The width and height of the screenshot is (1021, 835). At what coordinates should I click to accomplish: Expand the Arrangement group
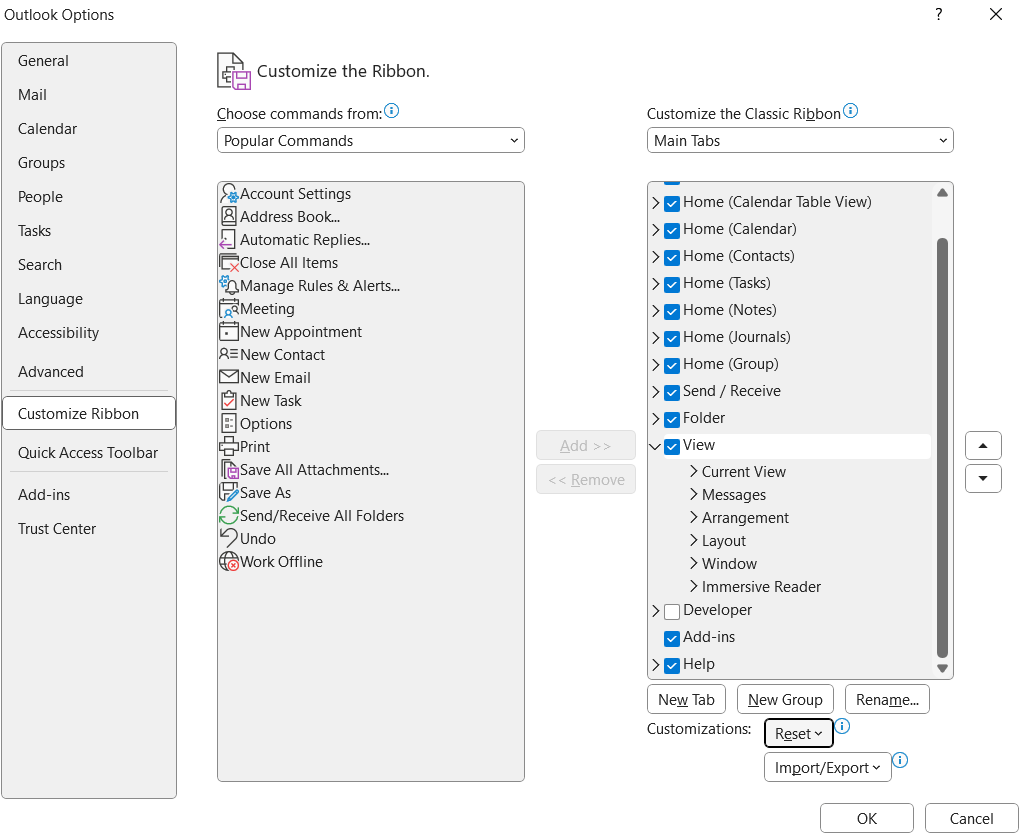pyautogui.click(x=693, y=517)
